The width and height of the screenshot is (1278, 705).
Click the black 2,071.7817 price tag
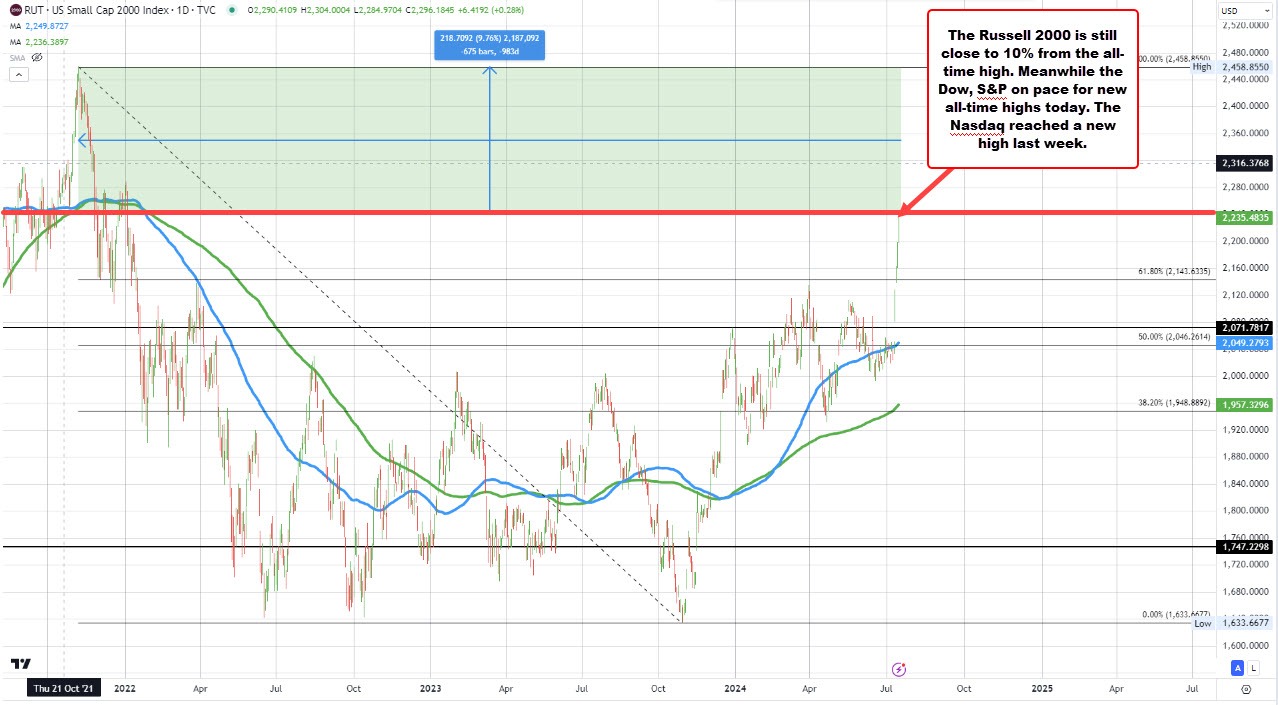click(x=1245, y=327)
